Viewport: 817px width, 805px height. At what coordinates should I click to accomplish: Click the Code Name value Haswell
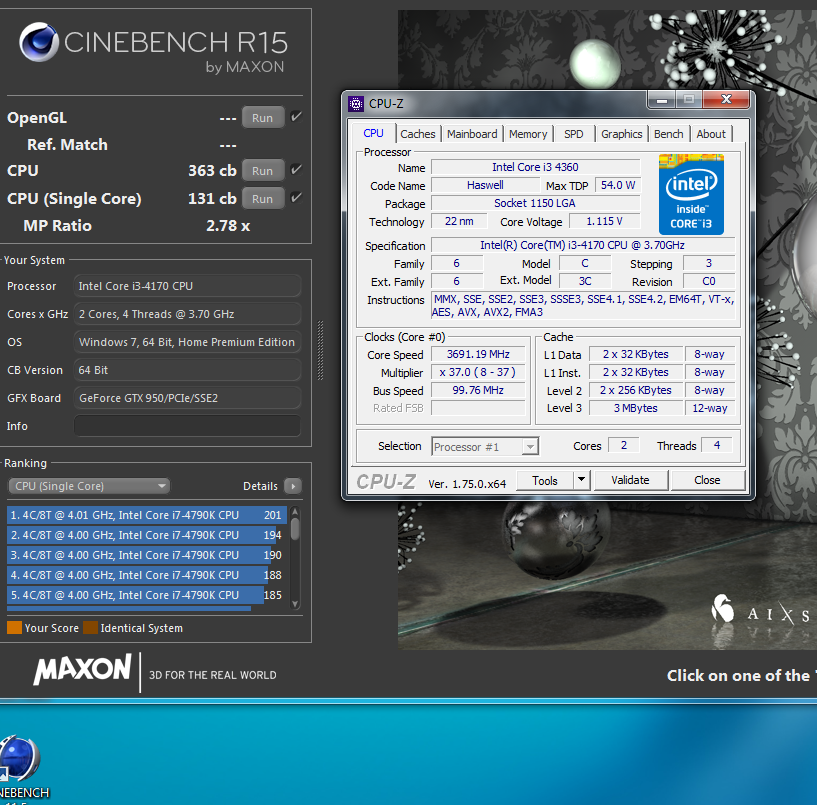point(485,185)
